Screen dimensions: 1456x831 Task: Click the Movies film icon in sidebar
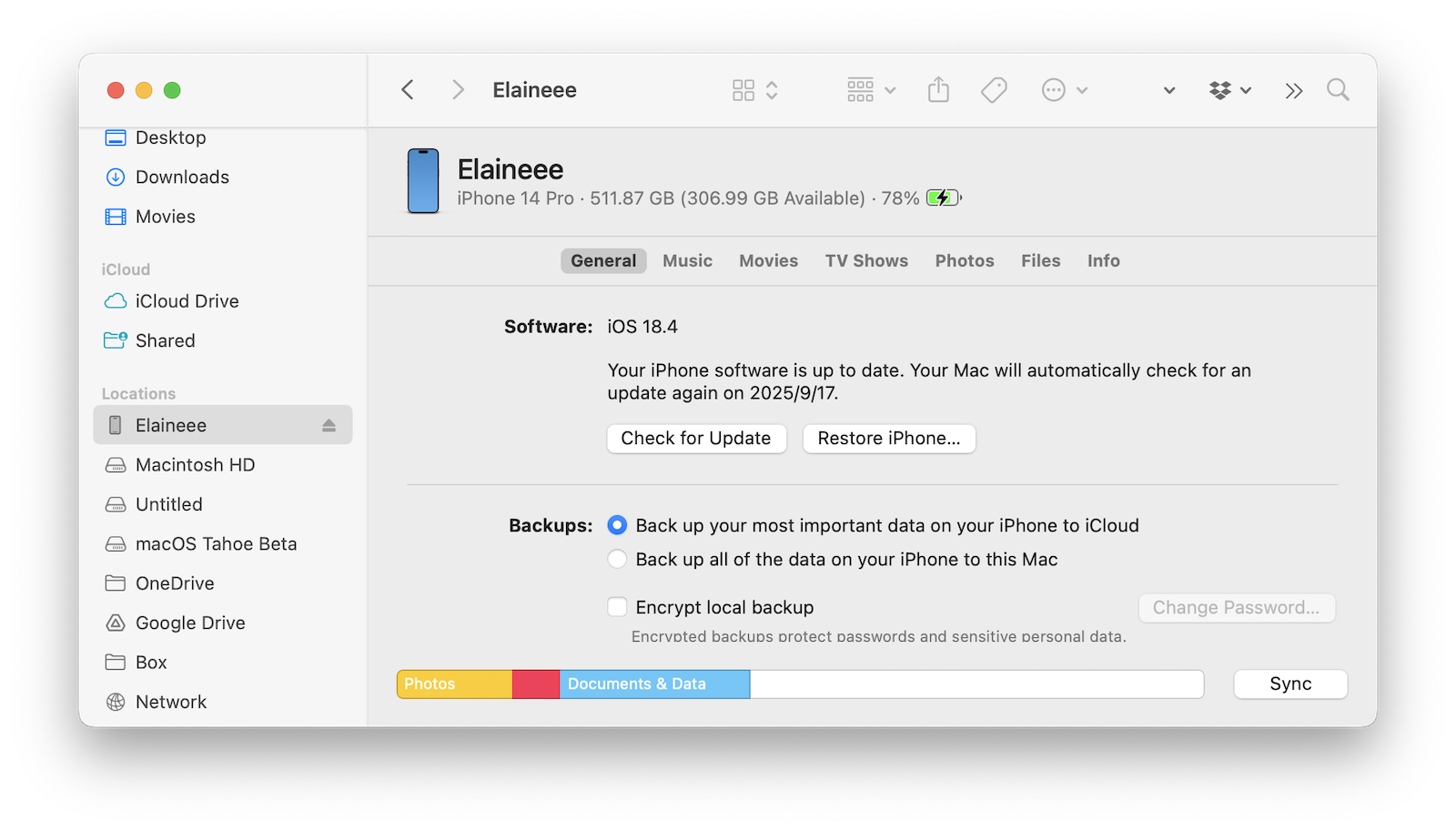pyautogui.click(x=116, y=217)
